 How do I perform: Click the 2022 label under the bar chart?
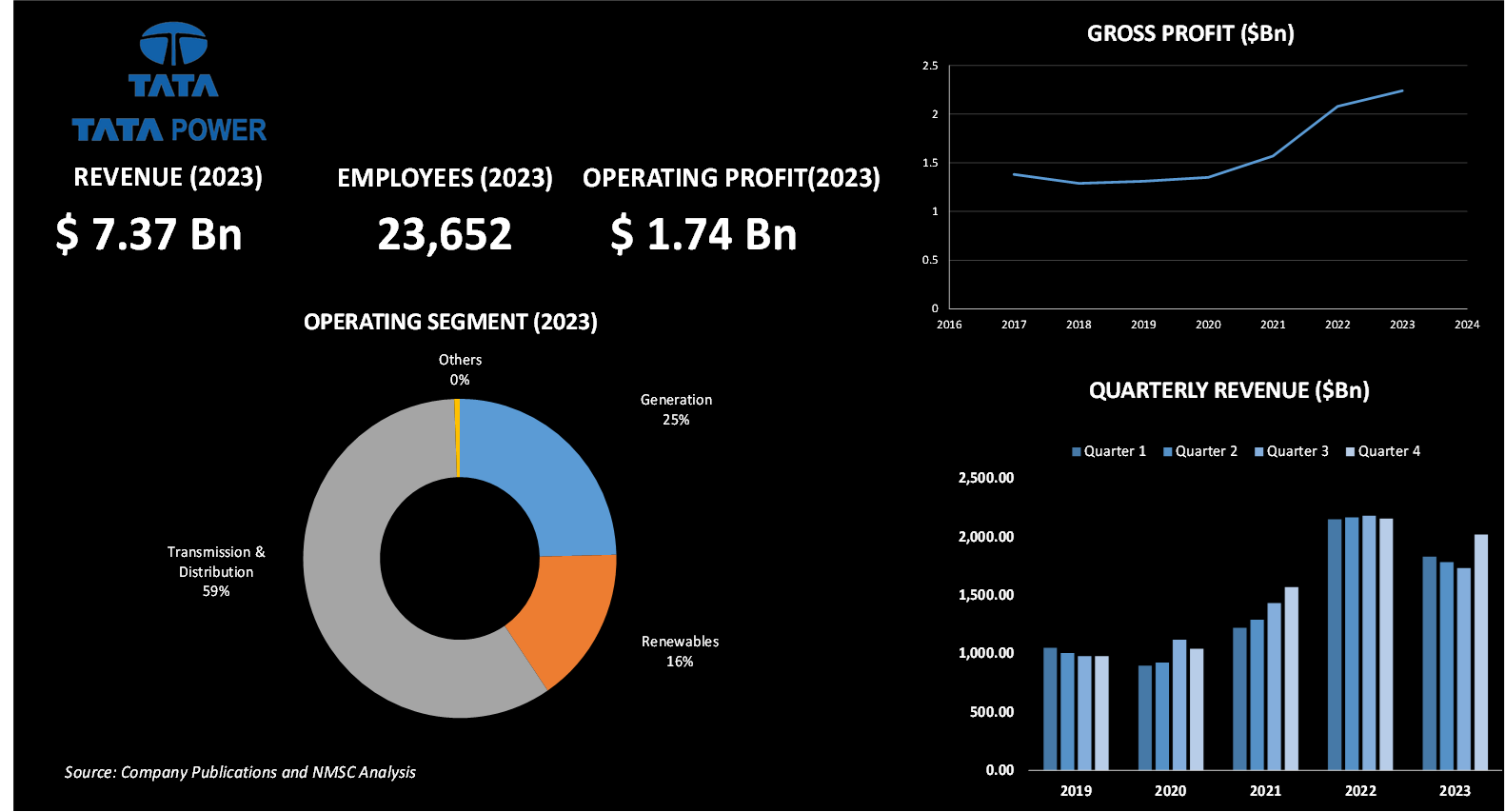[1360, 791]
